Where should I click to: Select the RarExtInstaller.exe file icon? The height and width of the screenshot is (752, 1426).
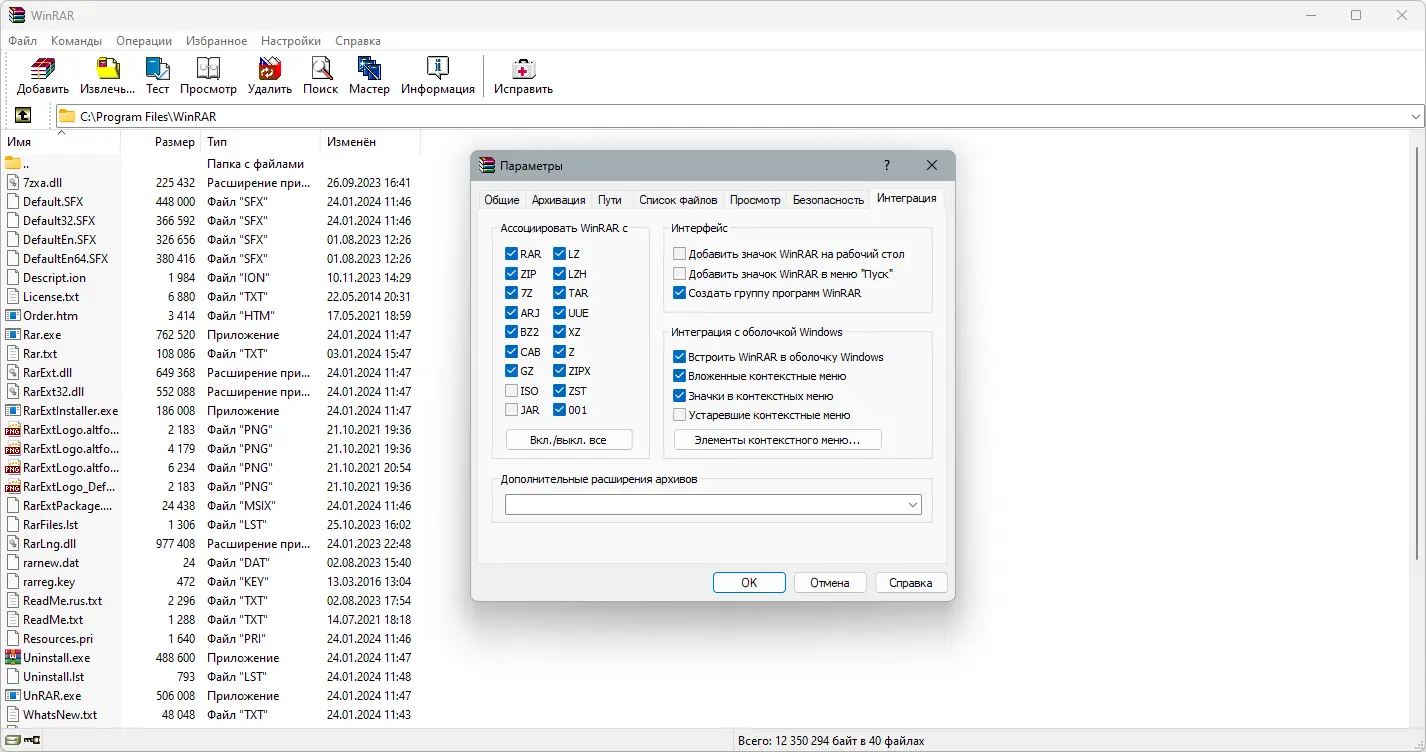pos(13,411)
